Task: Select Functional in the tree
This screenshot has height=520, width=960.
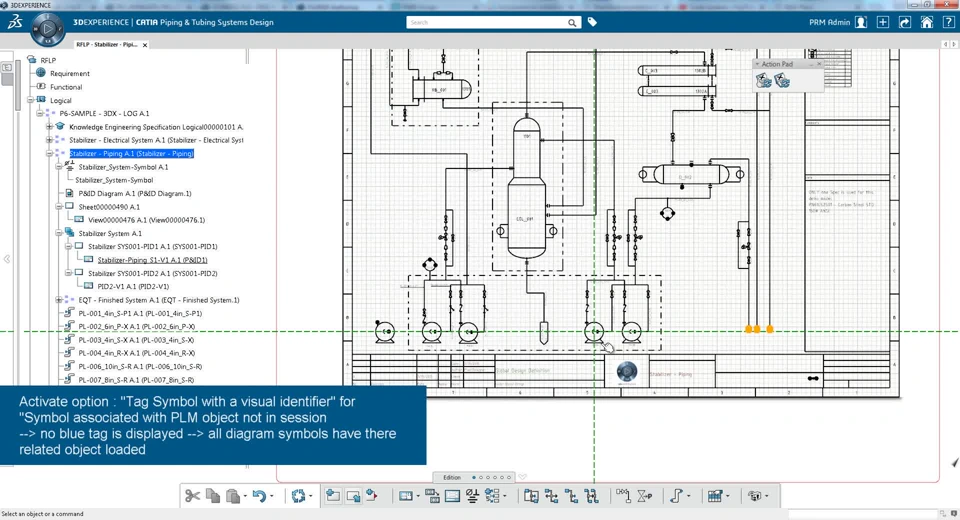Action: pyautogui.click(x=66, y=87)
